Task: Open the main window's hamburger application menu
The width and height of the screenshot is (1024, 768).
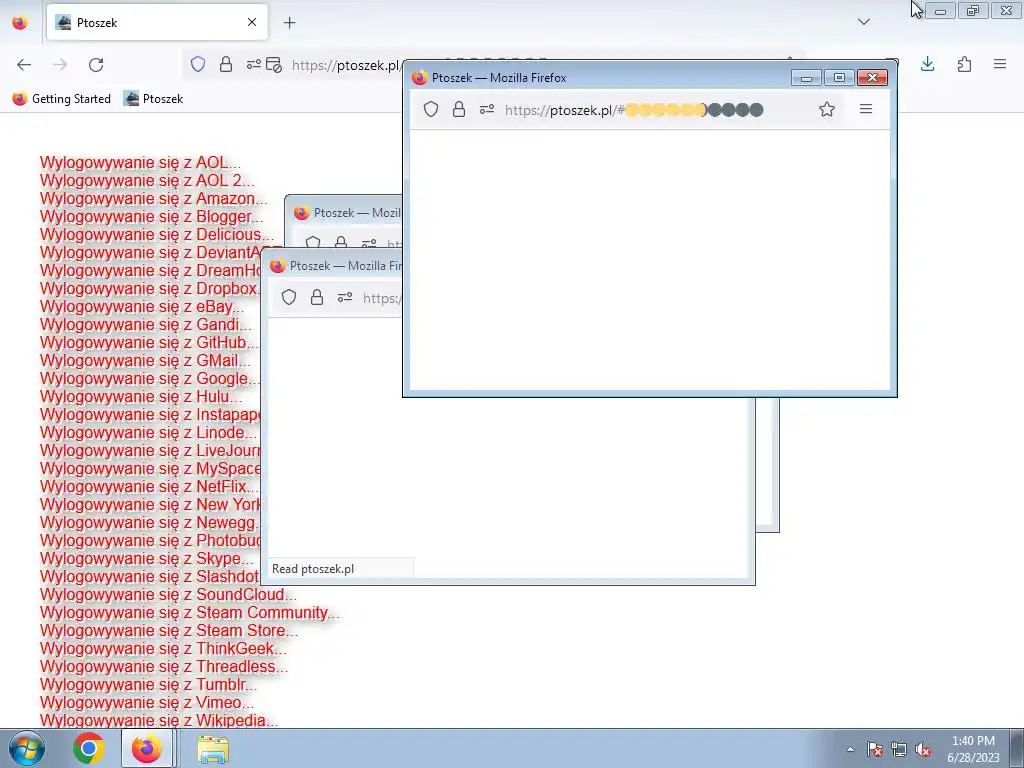Action: pyautogui.click(x=1000, y=64)
